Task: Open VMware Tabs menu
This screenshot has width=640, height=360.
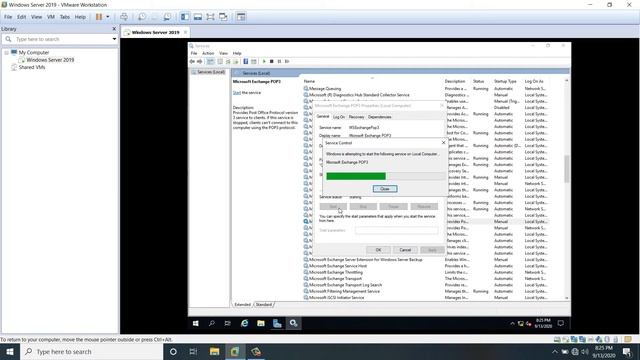Action: click(65, 17)
